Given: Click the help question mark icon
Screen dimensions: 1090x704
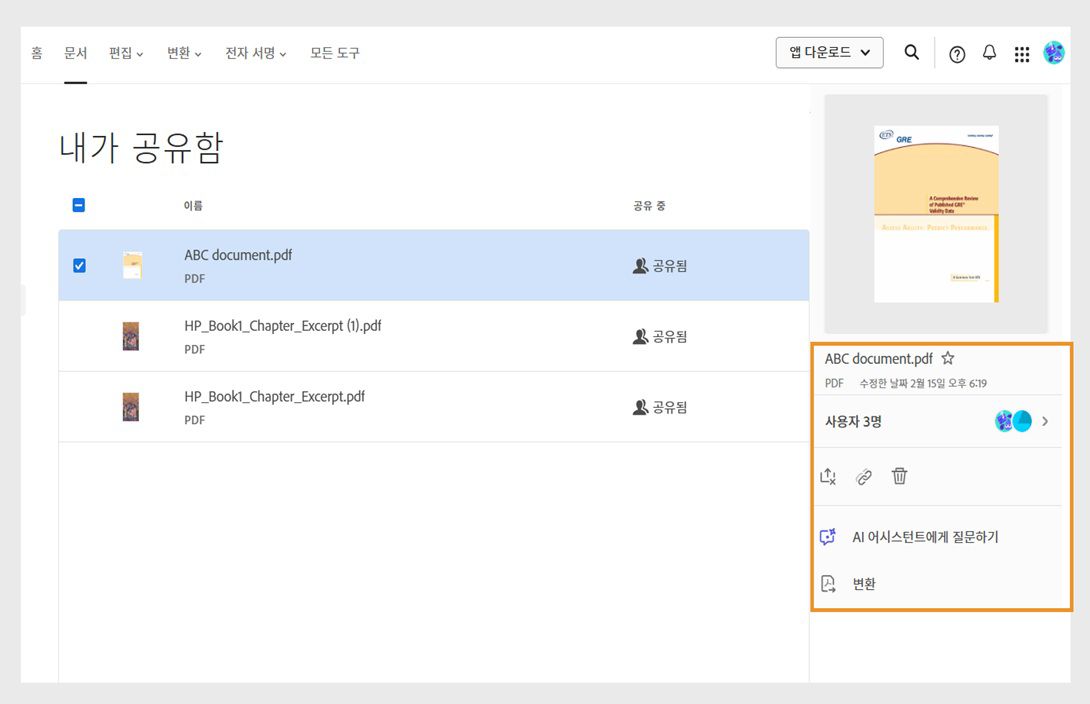Looking at the screenshot, I should click(x=957, y=53).
